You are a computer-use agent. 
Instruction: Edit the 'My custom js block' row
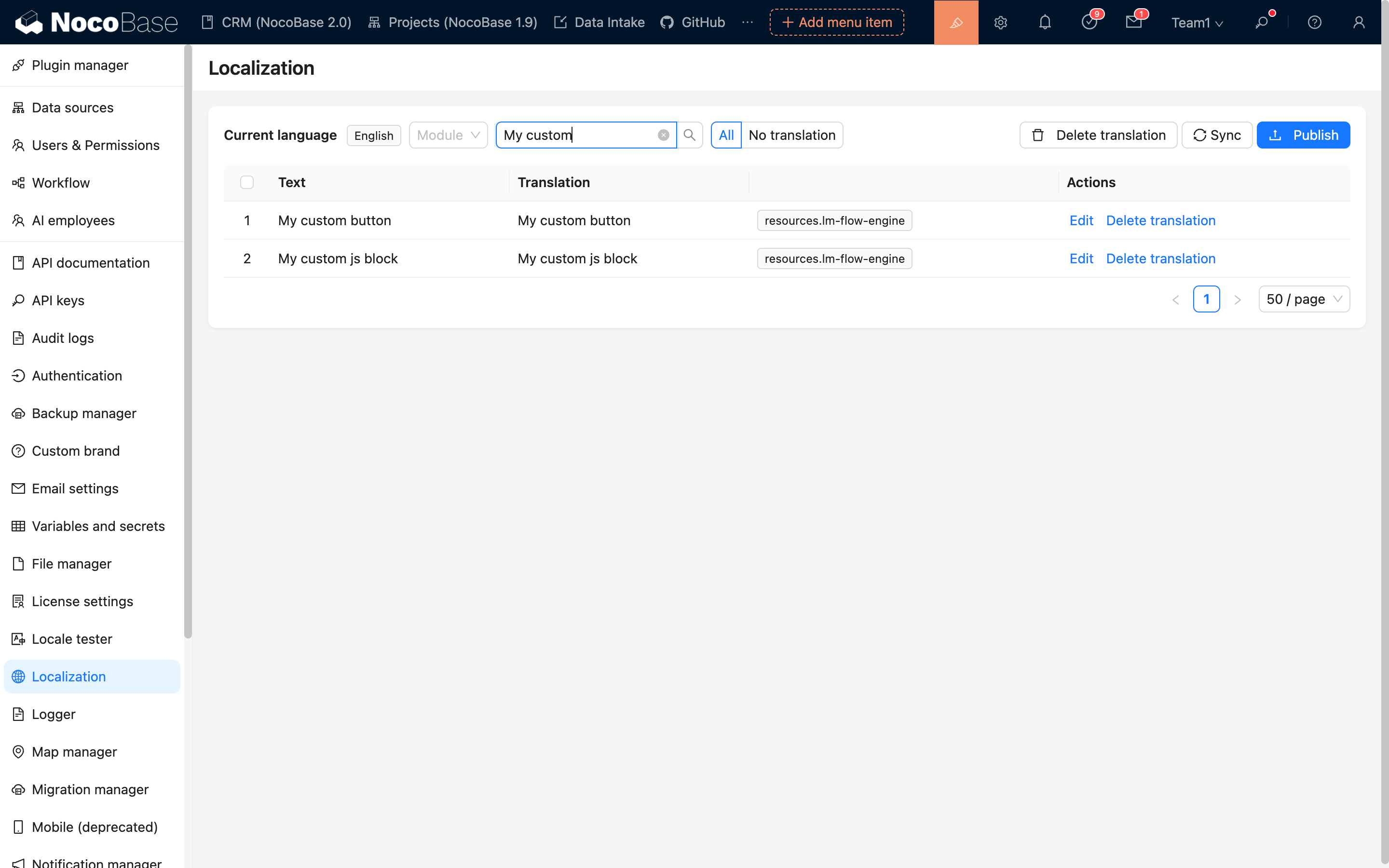pyautogui.click(x=1081, y=258)
